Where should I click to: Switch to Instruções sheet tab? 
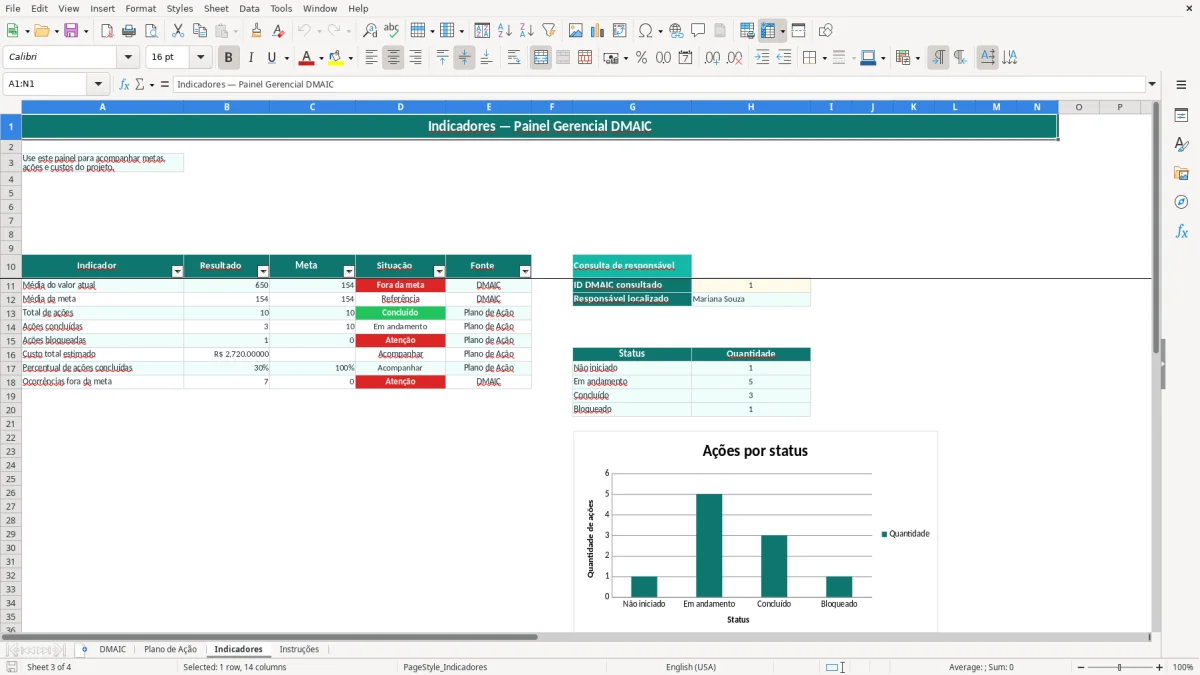299,650
